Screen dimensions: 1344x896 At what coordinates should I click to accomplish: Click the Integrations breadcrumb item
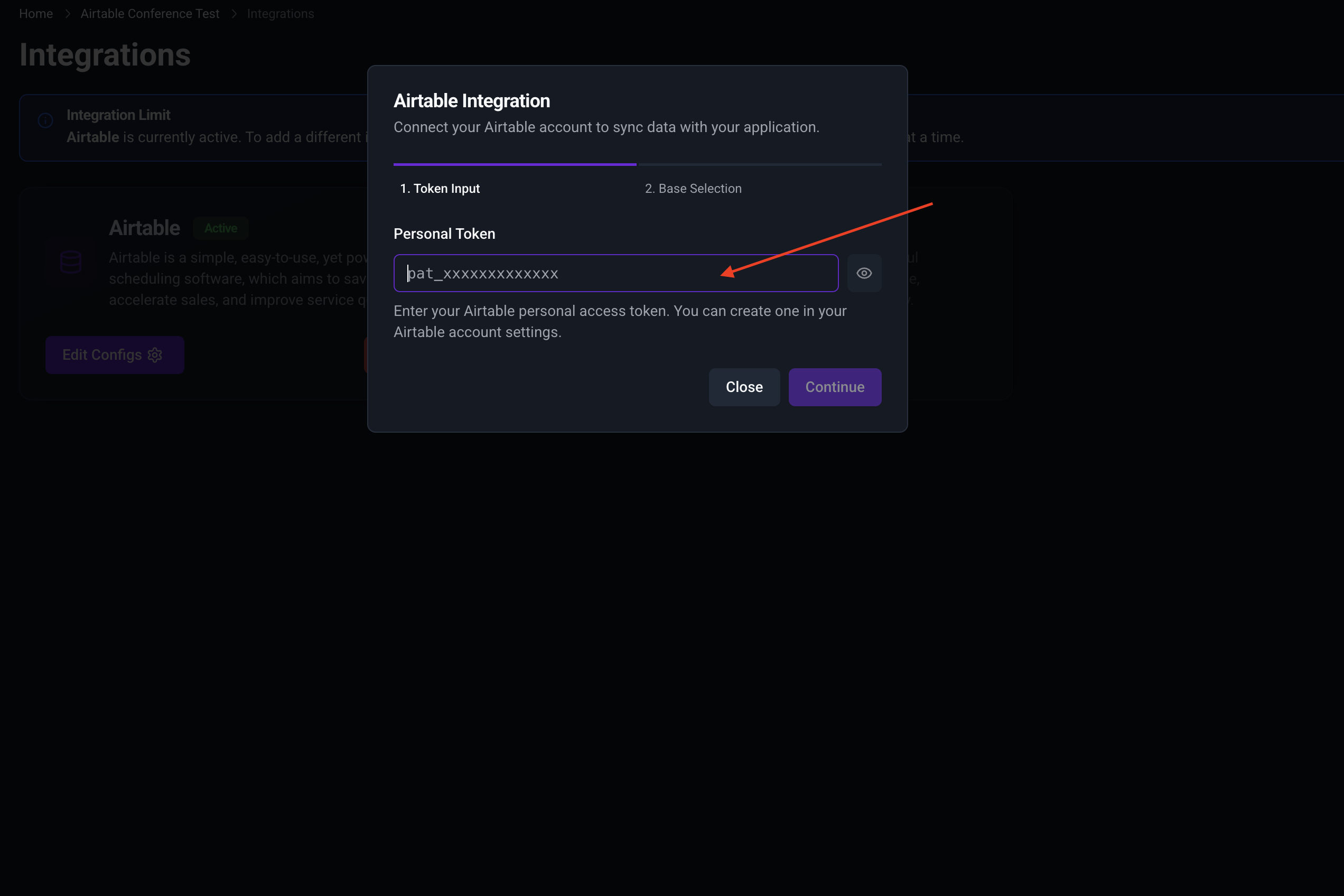coord(280,14)
